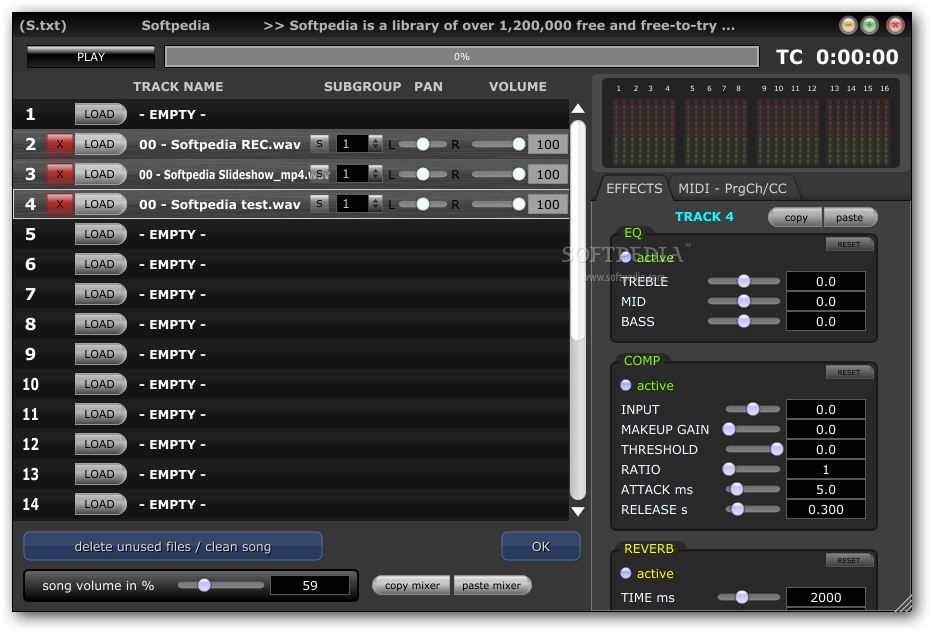Select the track named 00 - Softpedia test.wav
Viewport: 932px width, 632px height.
point(219,205)
